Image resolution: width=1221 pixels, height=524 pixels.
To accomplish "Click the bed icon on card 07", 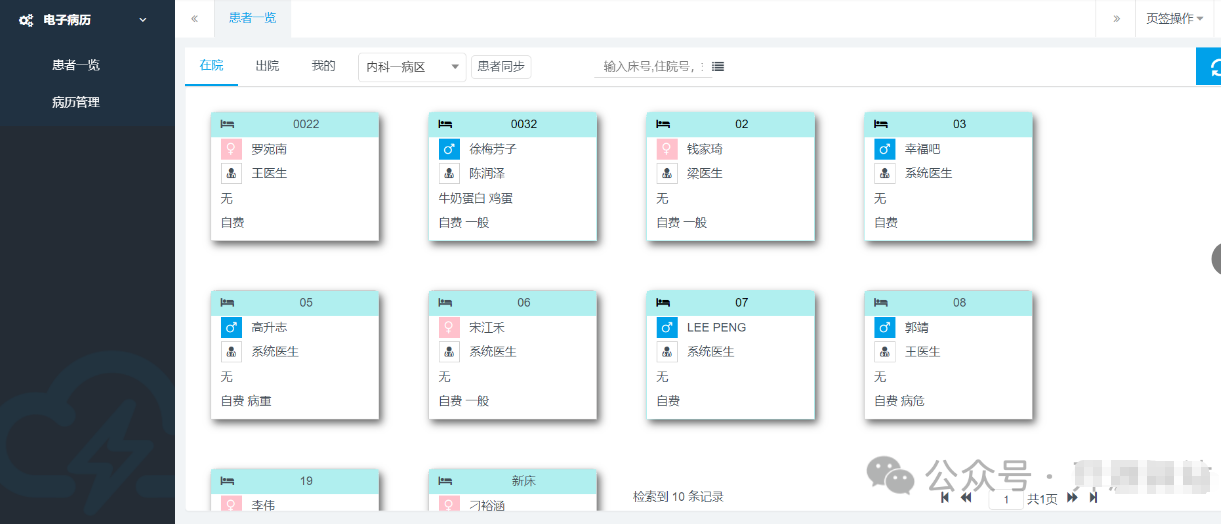I will (x=663, y=302).
